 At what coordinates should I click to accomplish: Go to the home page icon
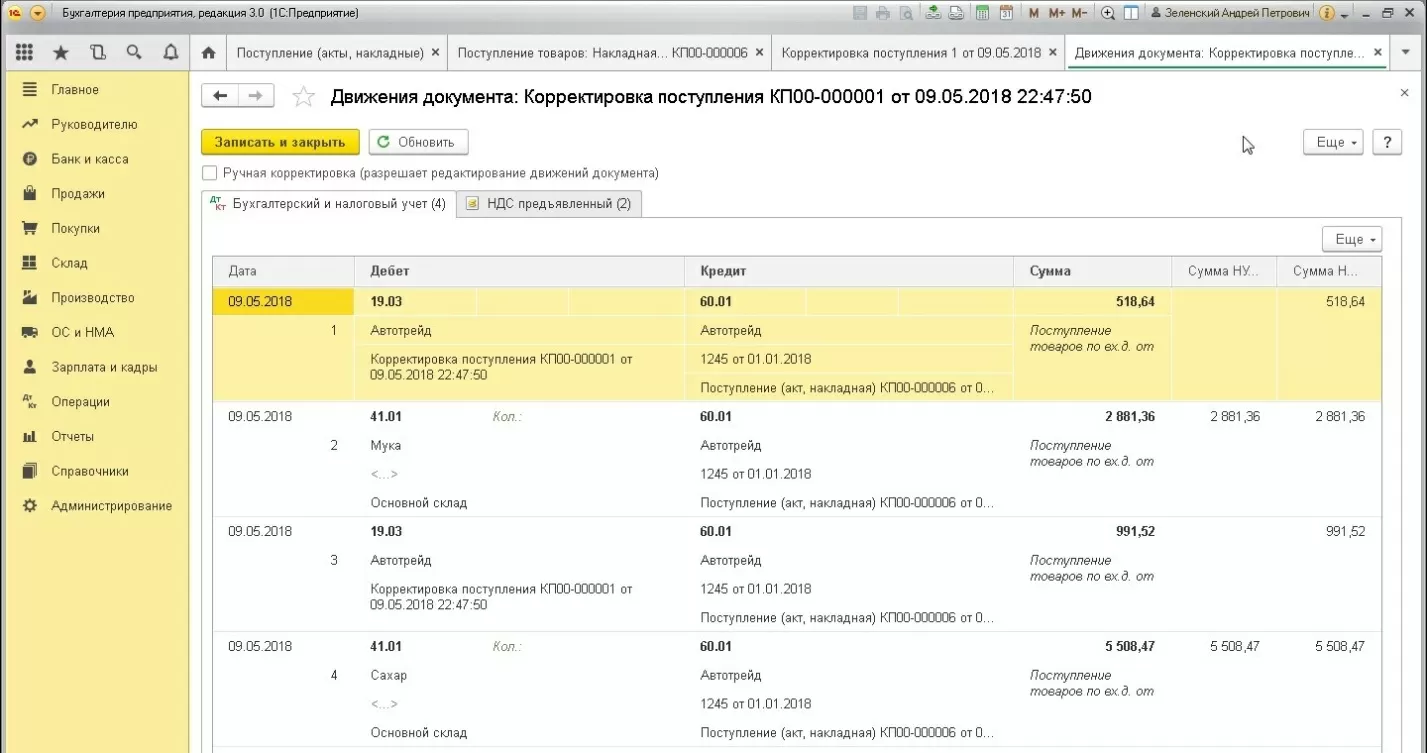(x=208, y=52)
